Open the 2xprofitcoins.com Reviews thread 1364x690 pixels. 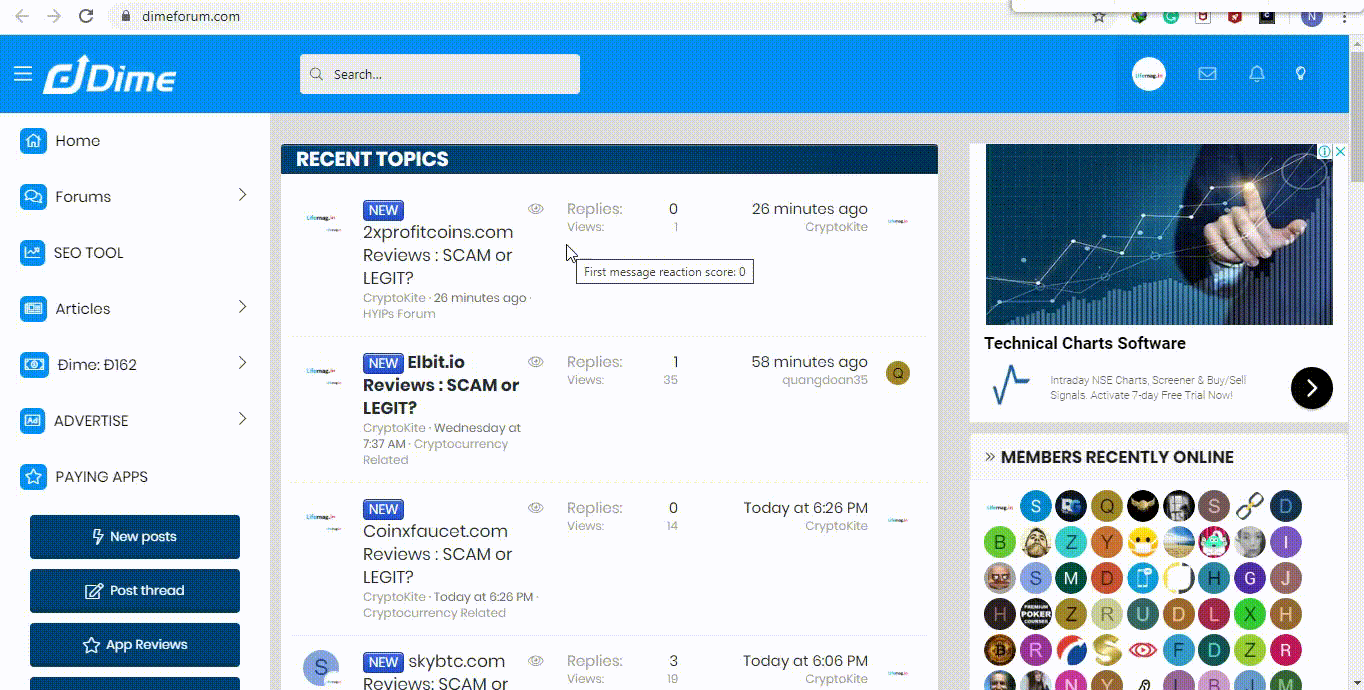click(438, 255)
